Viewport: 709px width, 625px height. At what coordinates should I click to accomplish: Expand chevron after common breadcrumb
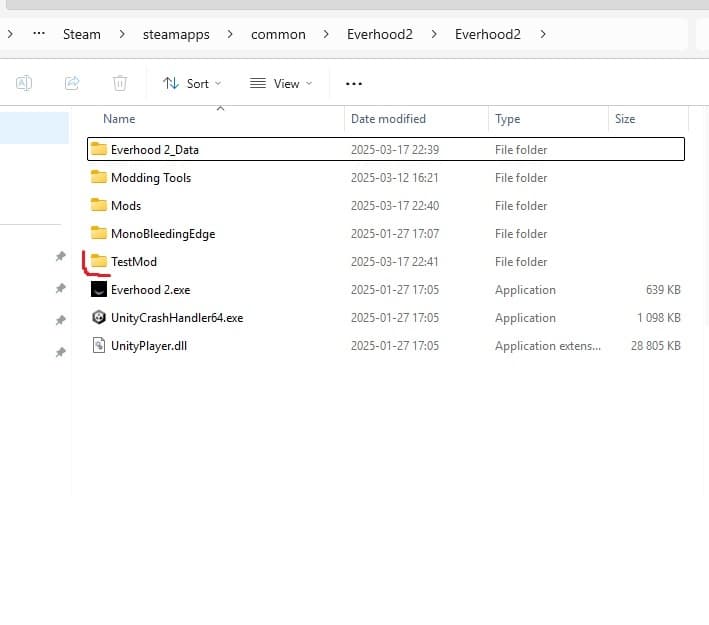pyautogui.click(x=326, y=34)
